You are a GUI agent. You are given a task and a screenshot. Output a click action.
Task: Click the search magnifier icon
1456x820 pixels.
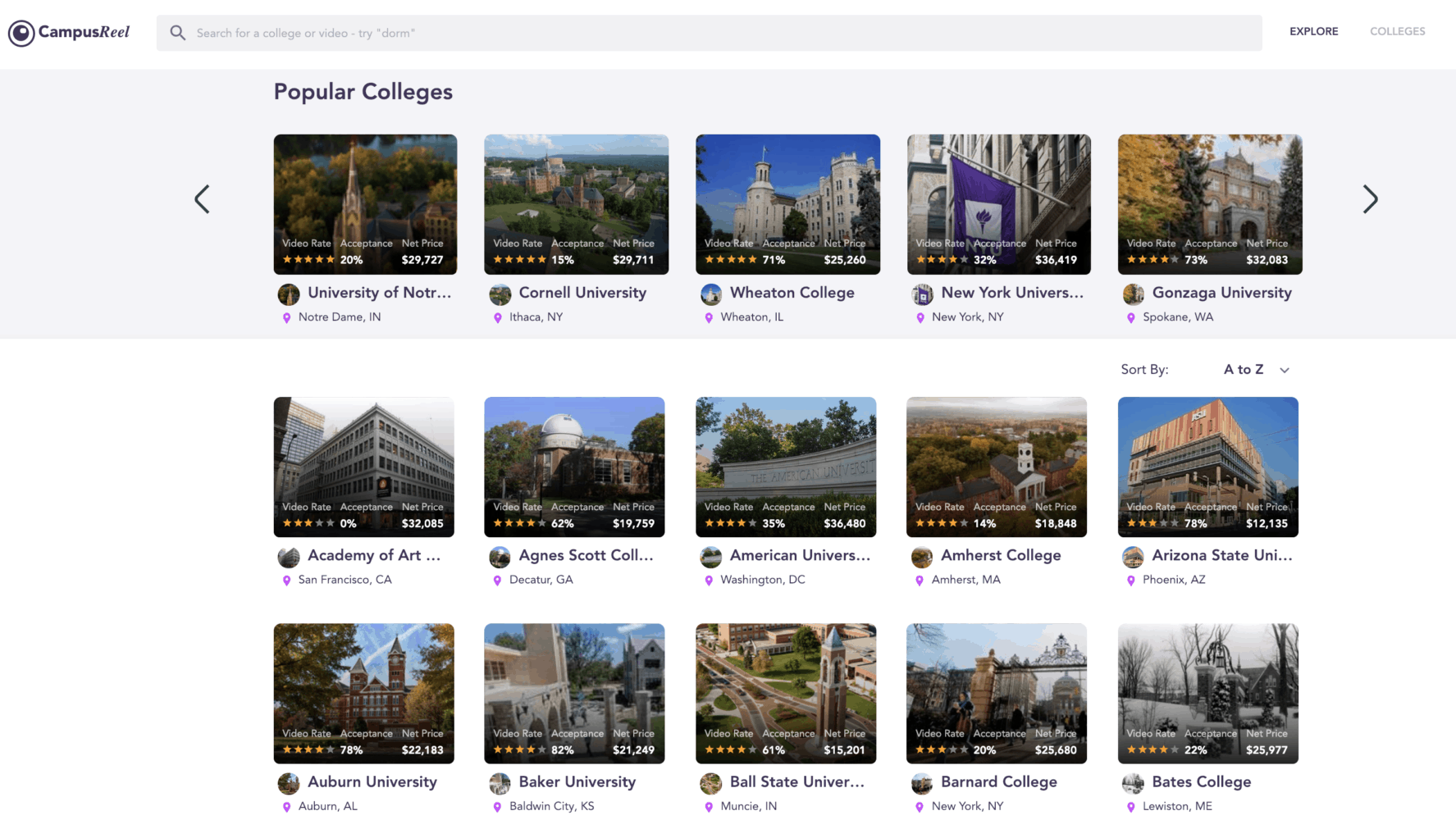pyautogui.click(x=177, y=33)
